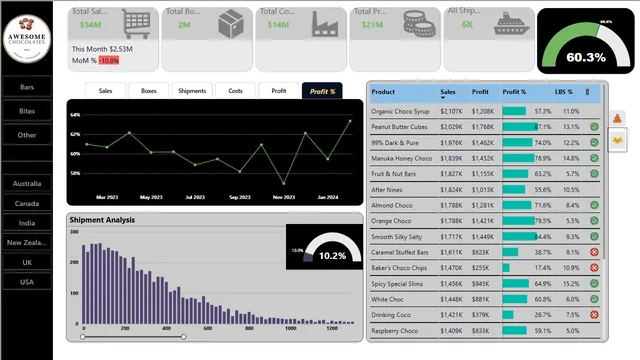The height and width of the screenshot is (360, 640).
Task: Click the red cross icon for Baker's Choco Chips
Action: tap(594, 268)
